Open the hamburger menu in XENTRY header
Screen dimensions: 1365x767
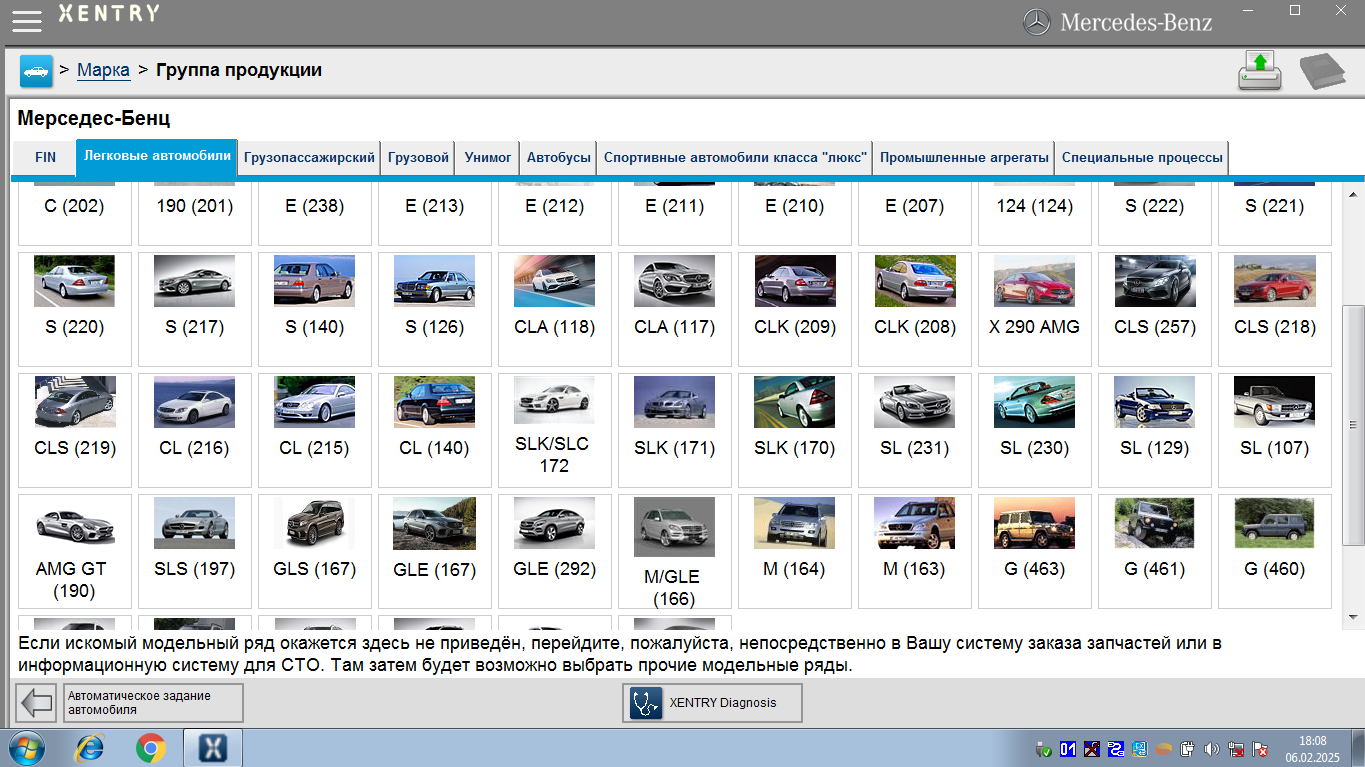[27, 19]
